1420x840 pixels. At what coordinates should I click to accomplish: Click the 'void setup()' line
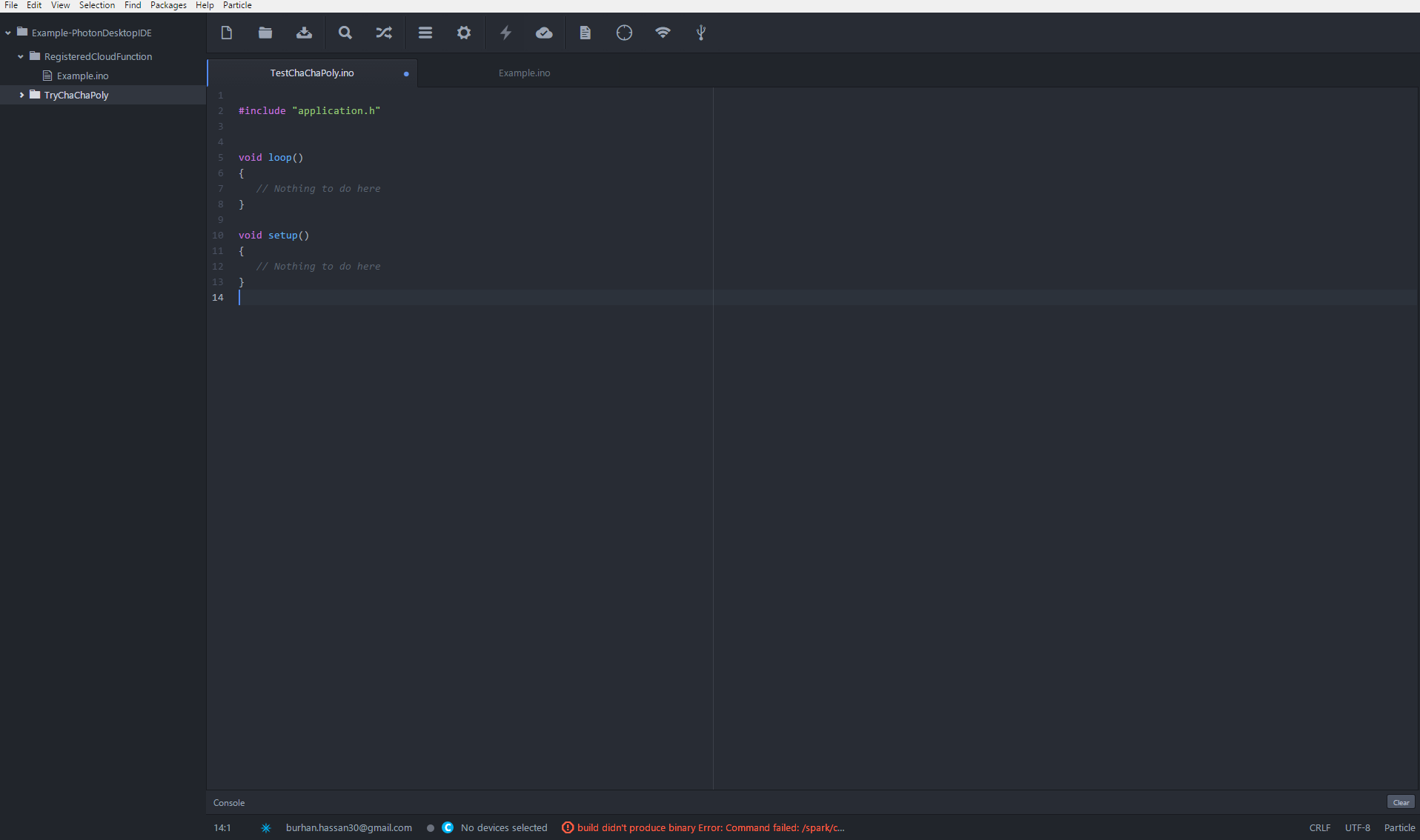tap(273, 236)
